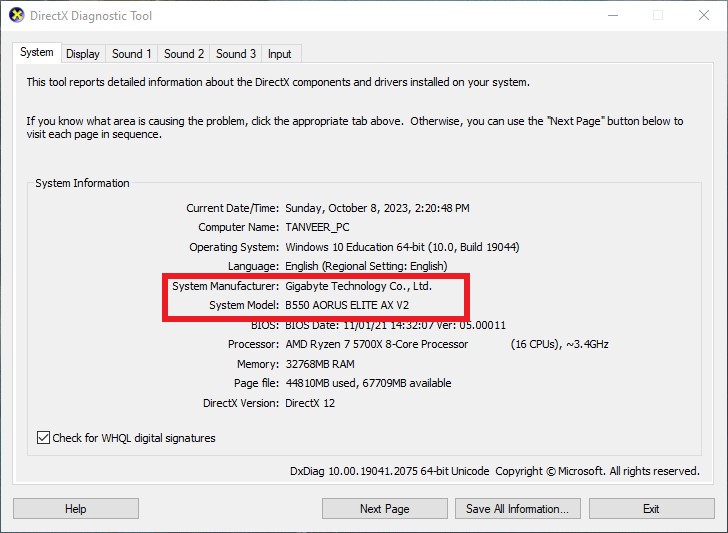Go to the Input tab
Screen dimensions: 728x533
click(280, 54)
